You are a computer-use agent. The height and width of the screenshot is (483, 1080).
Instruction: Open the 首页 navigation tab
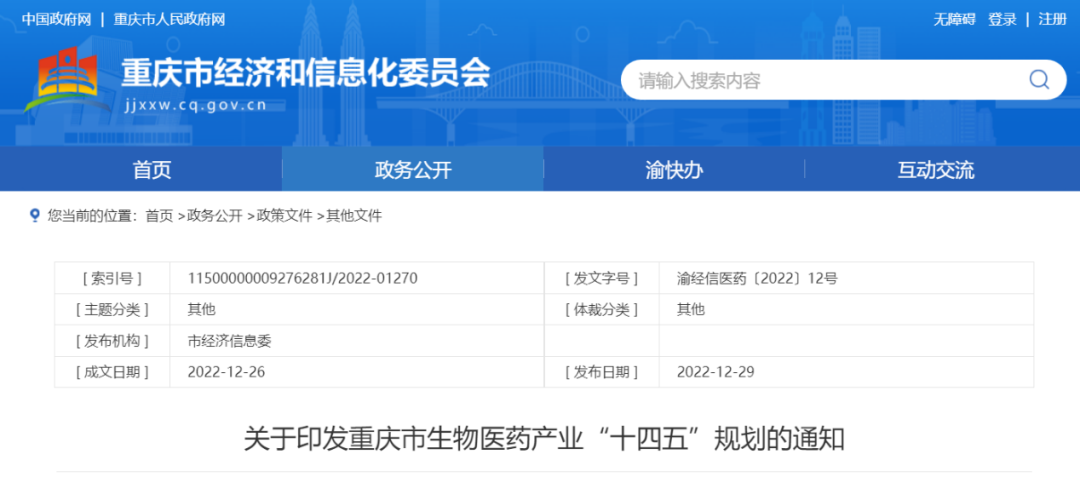tap(152, 169)
